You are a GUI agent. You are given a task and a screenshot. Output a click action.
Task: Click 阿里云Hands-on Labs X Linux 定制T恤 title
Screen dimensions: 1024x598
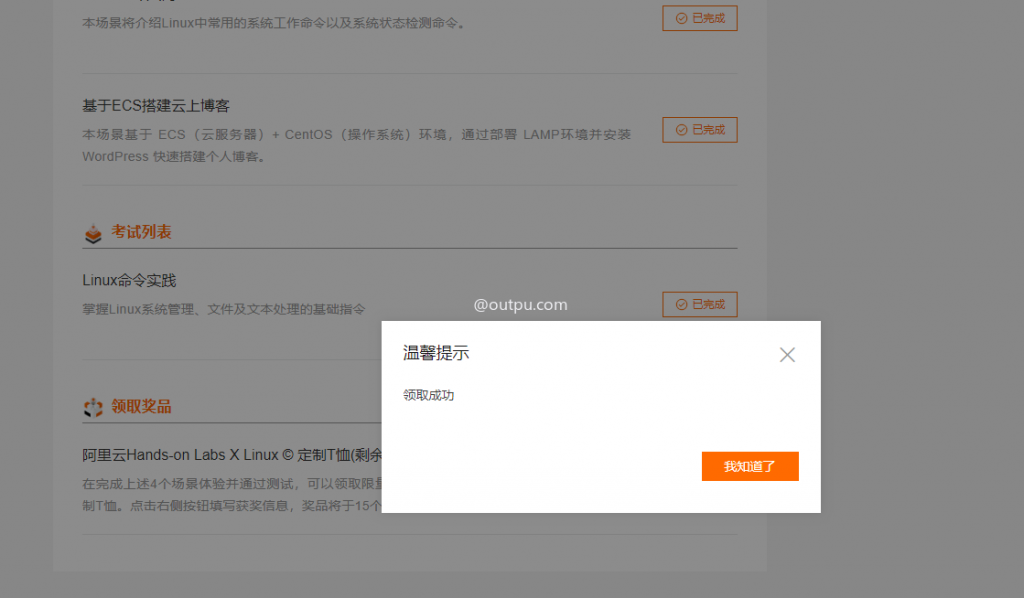tap(232, 455)
